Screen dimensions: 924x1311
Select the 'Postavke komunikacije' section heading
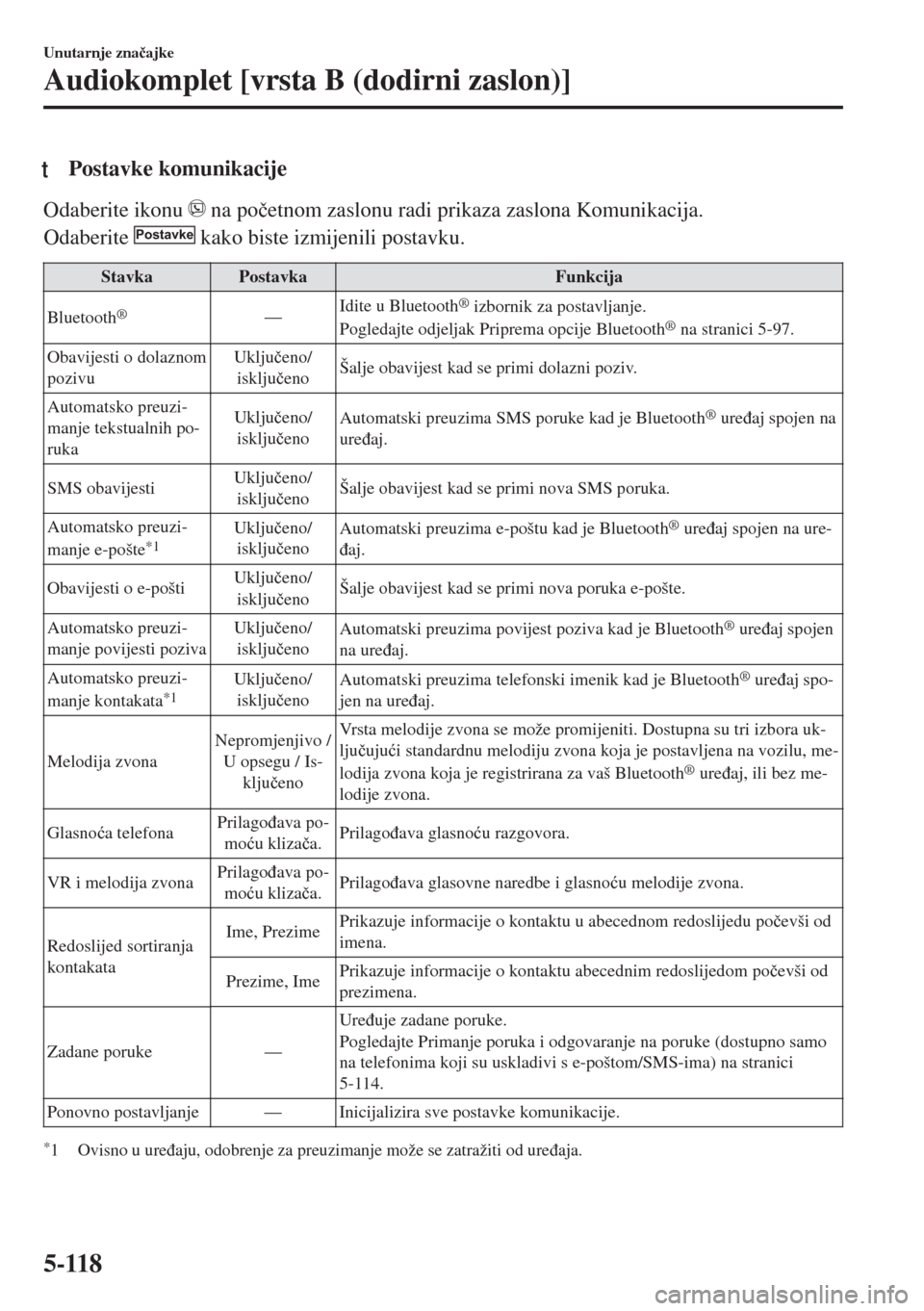[x=178, y=170]
